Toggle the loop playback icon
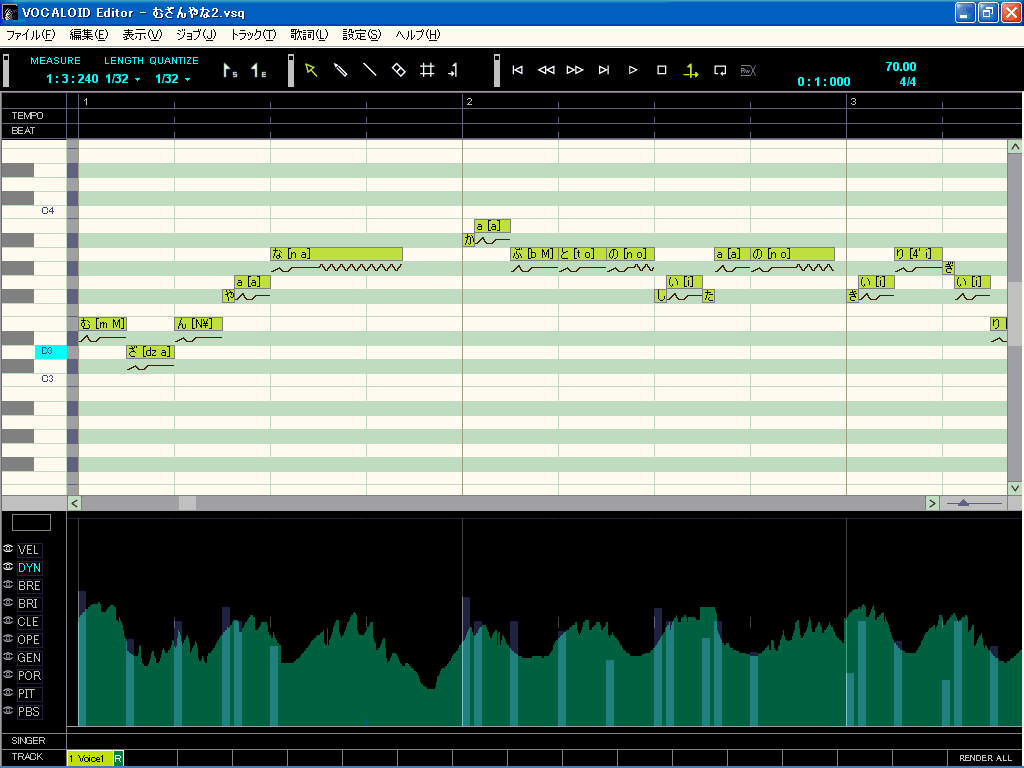Image resolution: width=1024 pixels, height=768 pixels. pos(719,70)
